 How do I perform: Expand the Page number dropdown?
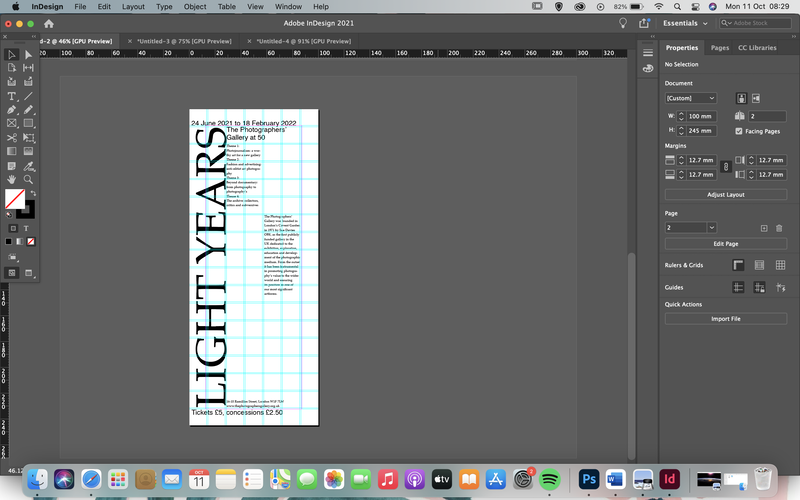coord(712,228)
